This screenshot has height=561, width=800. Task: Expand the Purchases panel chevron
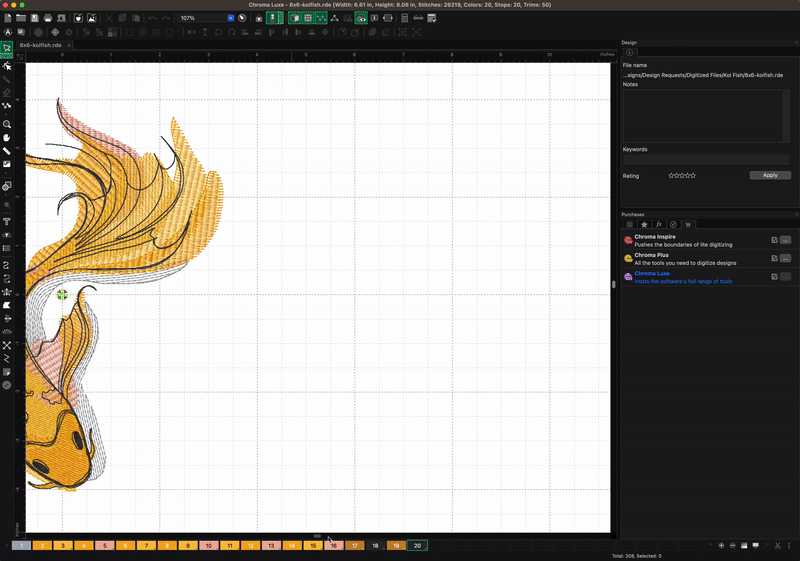point(796,214)
